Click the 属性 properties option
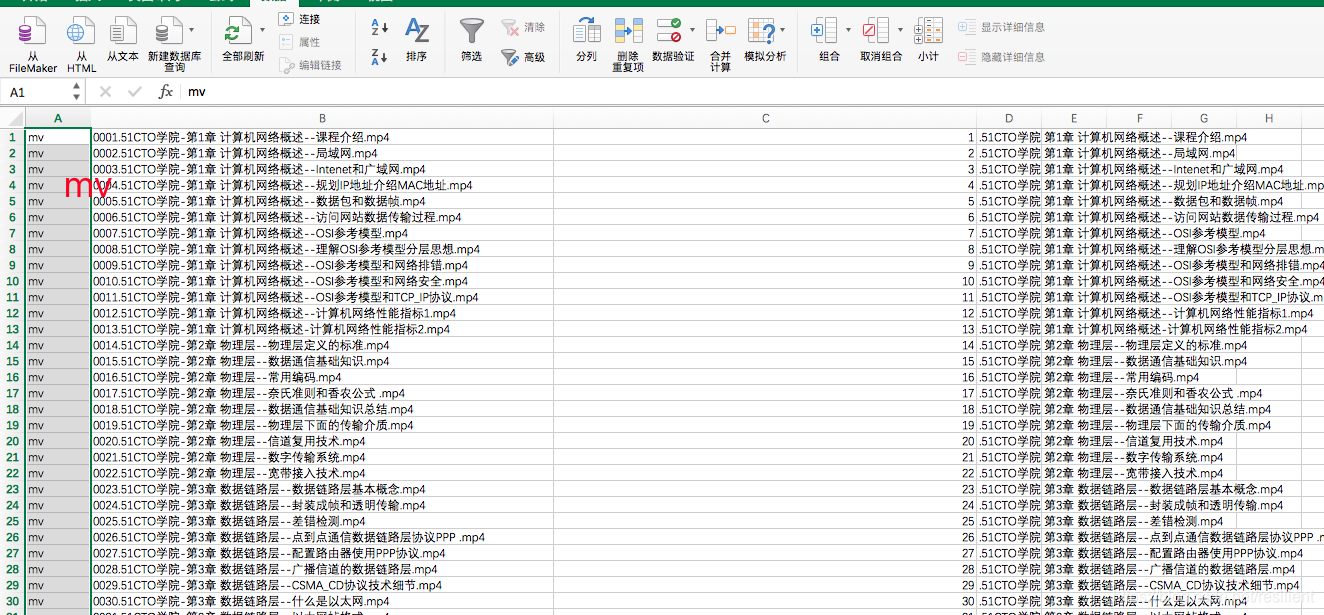Image resolution: width=1324 pixels, height=615 pixels. click(299, 42)
